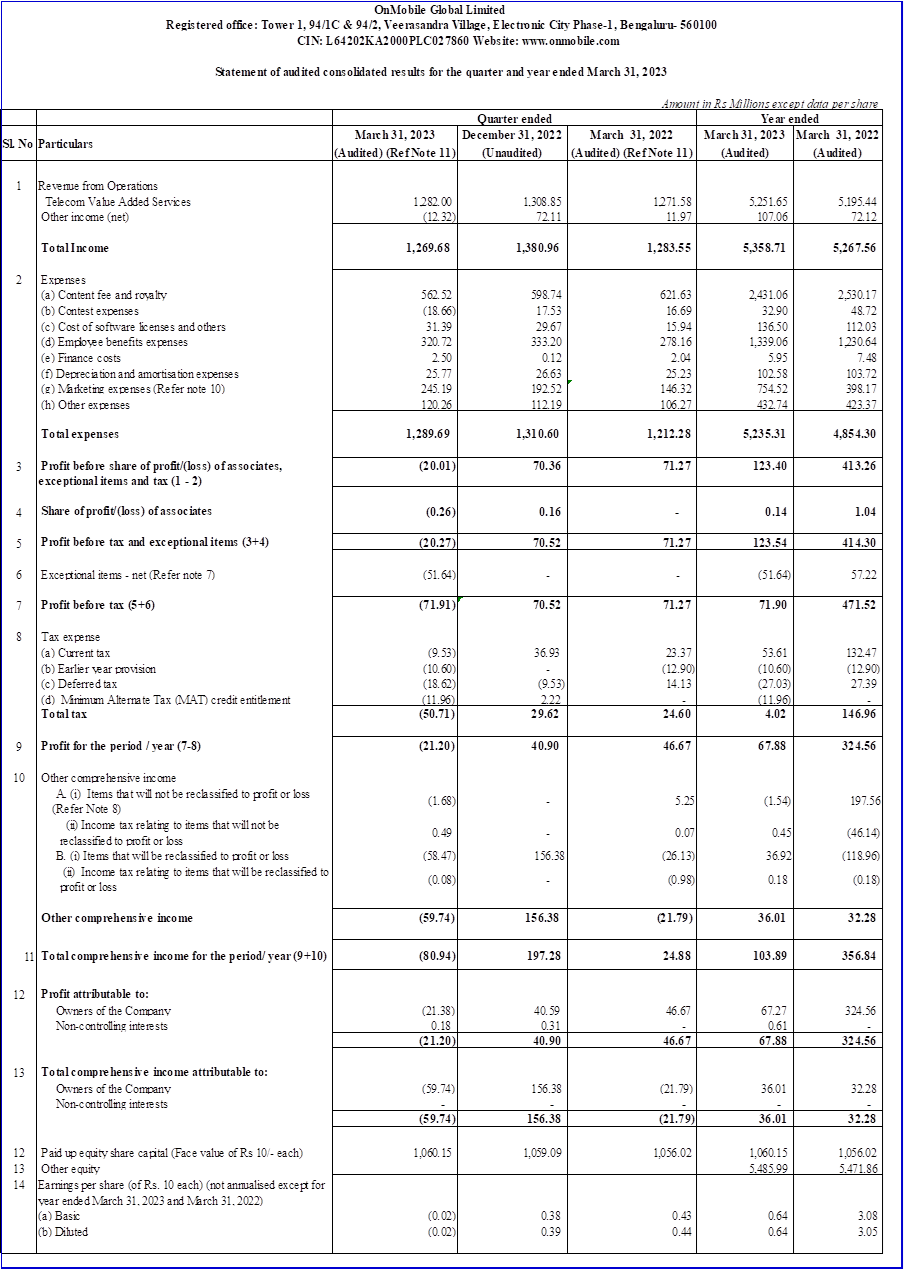
Task: Select the statement title heading text
Action: pyautogui.click(x=441, y=72)
